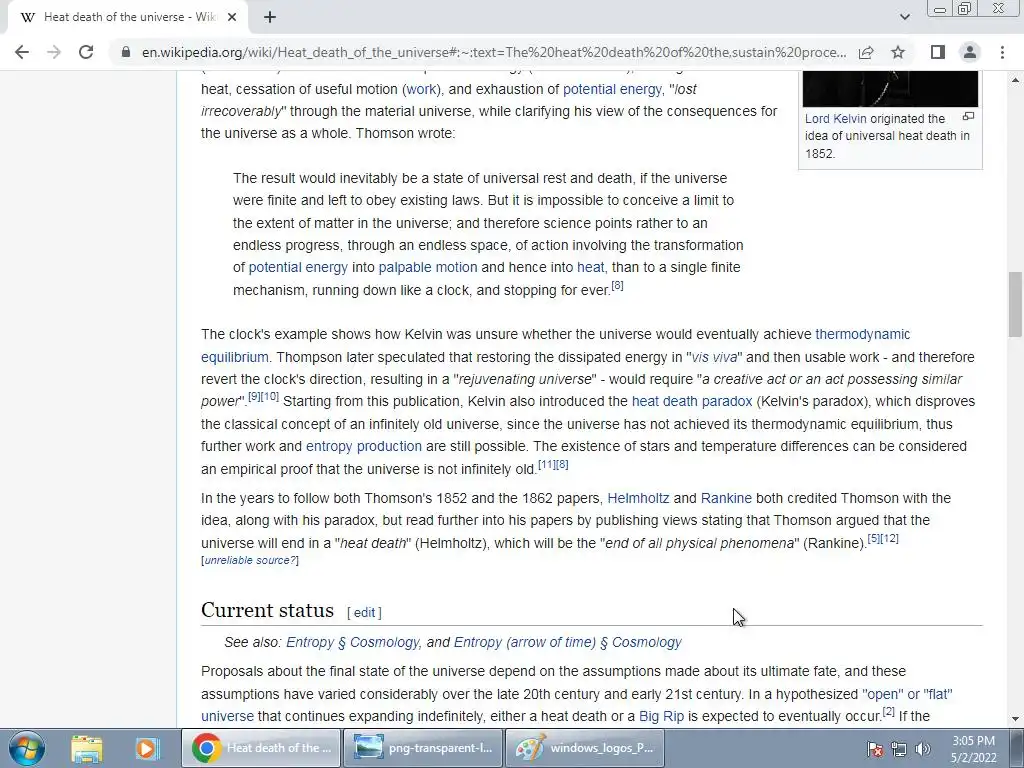This screenshot has height=768, width=1024.
Task: Jump to citation [8] after 'for ever'
Action: pos(617,285)
